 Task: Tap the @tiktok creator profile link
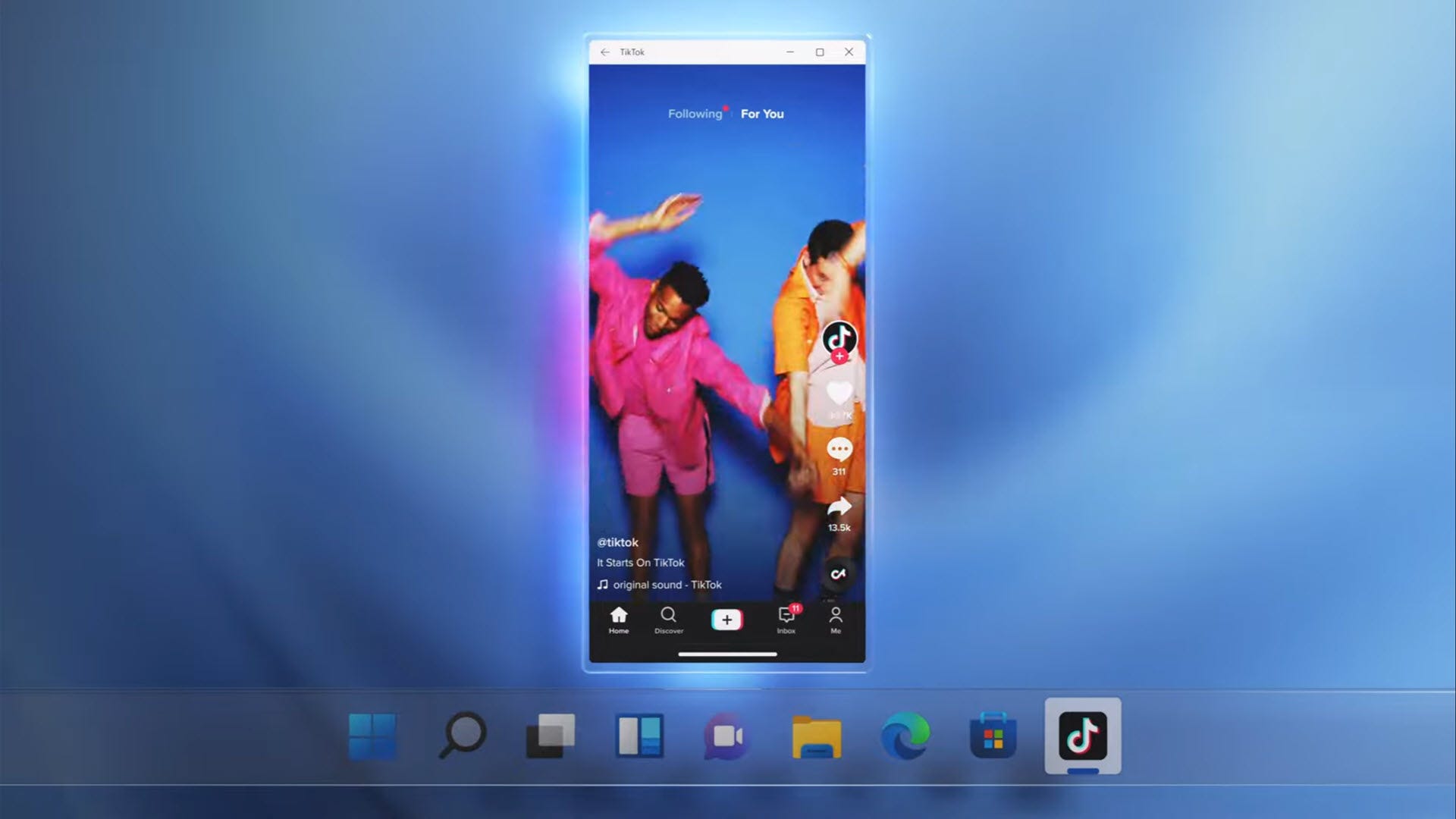click(x=617, y=542)
